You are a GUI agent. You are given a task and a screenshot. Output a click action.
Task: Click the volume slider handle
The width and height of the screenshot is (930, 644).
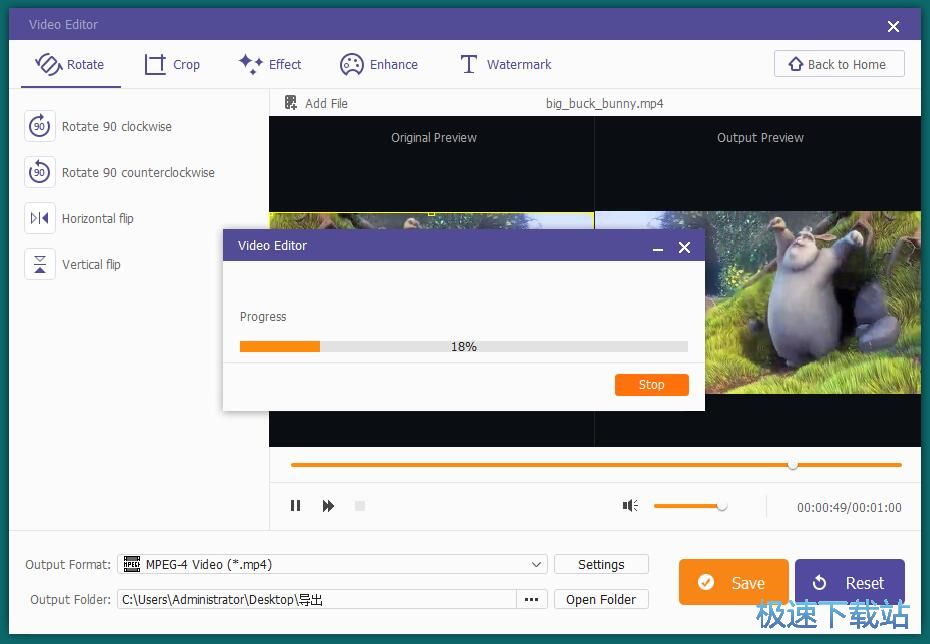click(721, 506)
